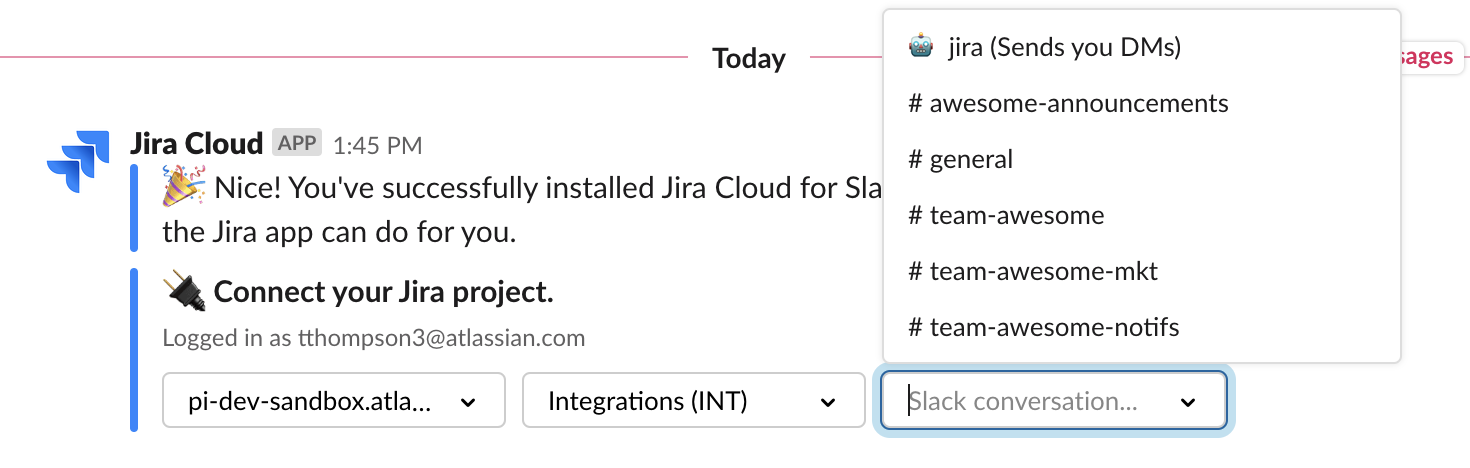
Task: Click the electric plug emoji icon
Action: coord(184,292)
